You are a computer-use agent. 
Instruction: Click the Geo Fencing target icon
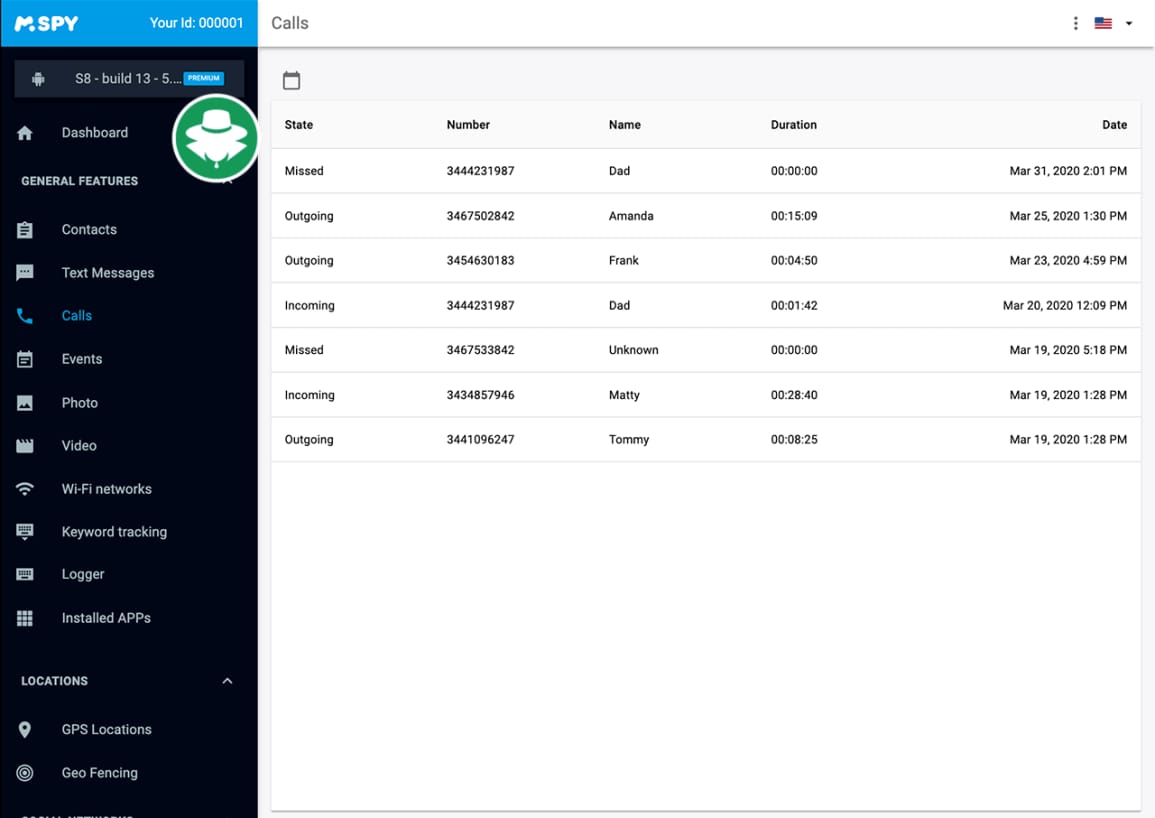click(x=25, y=773)
